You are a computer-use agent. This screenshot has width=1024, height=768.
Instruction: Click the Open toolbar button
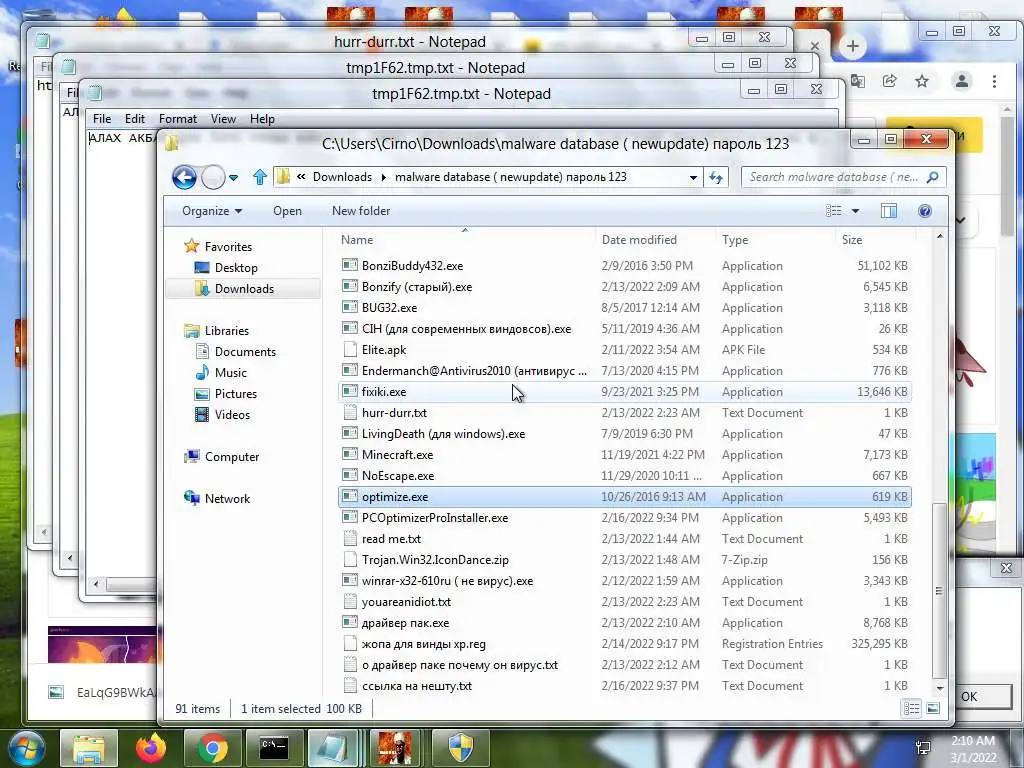click(x=287, y=211)
